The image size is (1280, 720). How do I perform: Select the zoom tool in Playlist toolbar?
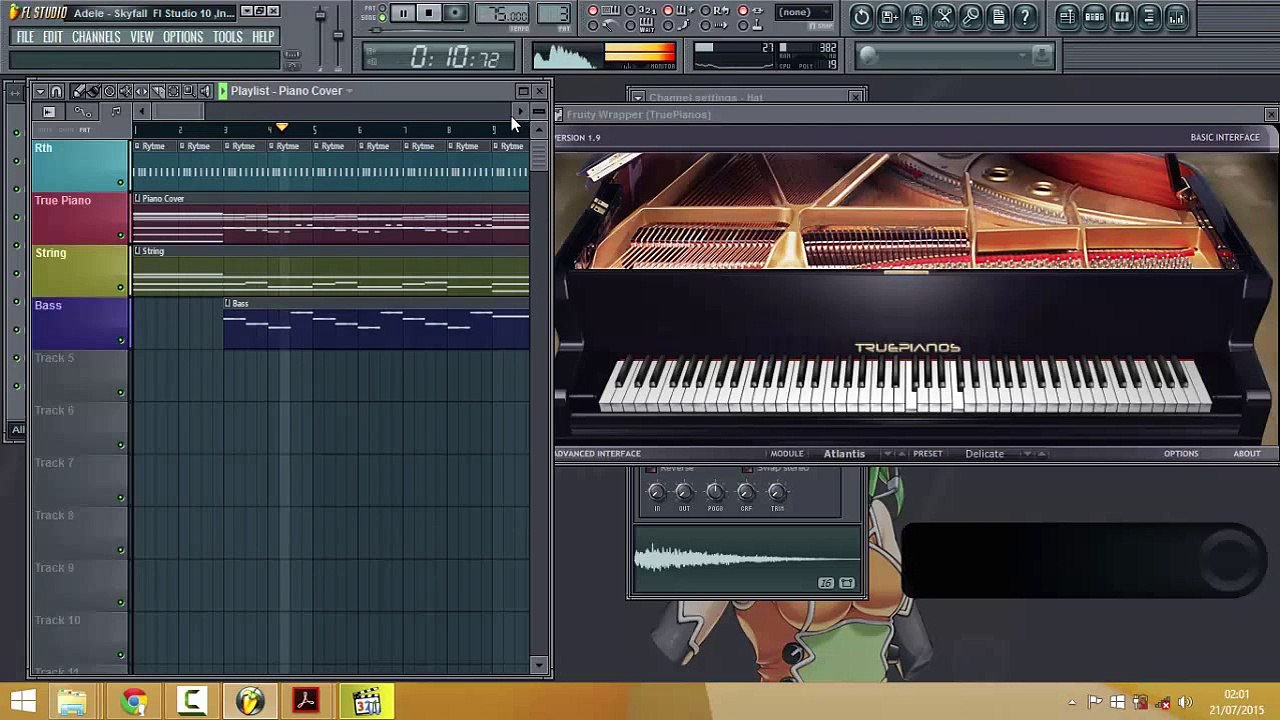[190, 91]
